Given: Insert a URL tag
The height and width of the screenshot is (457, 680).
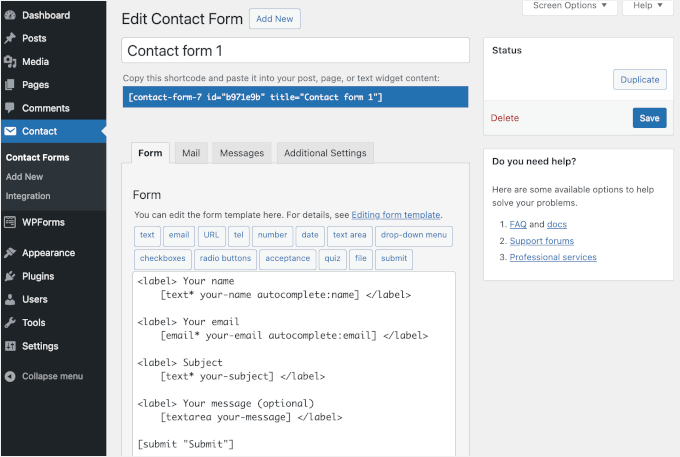Looking at the screenshot, I should [211, 235].
